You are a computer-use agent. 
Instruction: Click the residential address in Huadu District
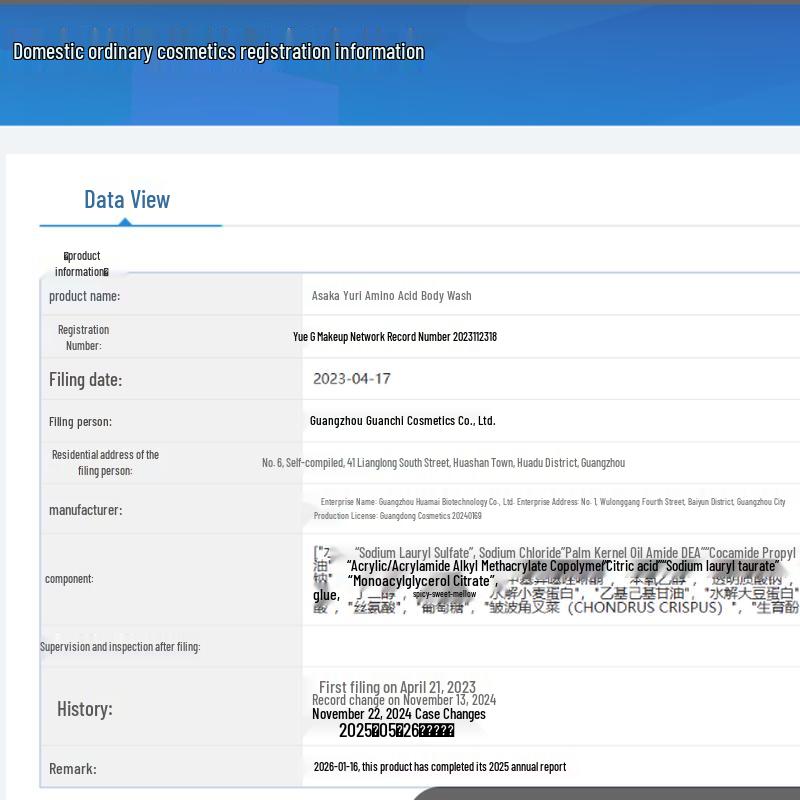[x=443, y=463]
